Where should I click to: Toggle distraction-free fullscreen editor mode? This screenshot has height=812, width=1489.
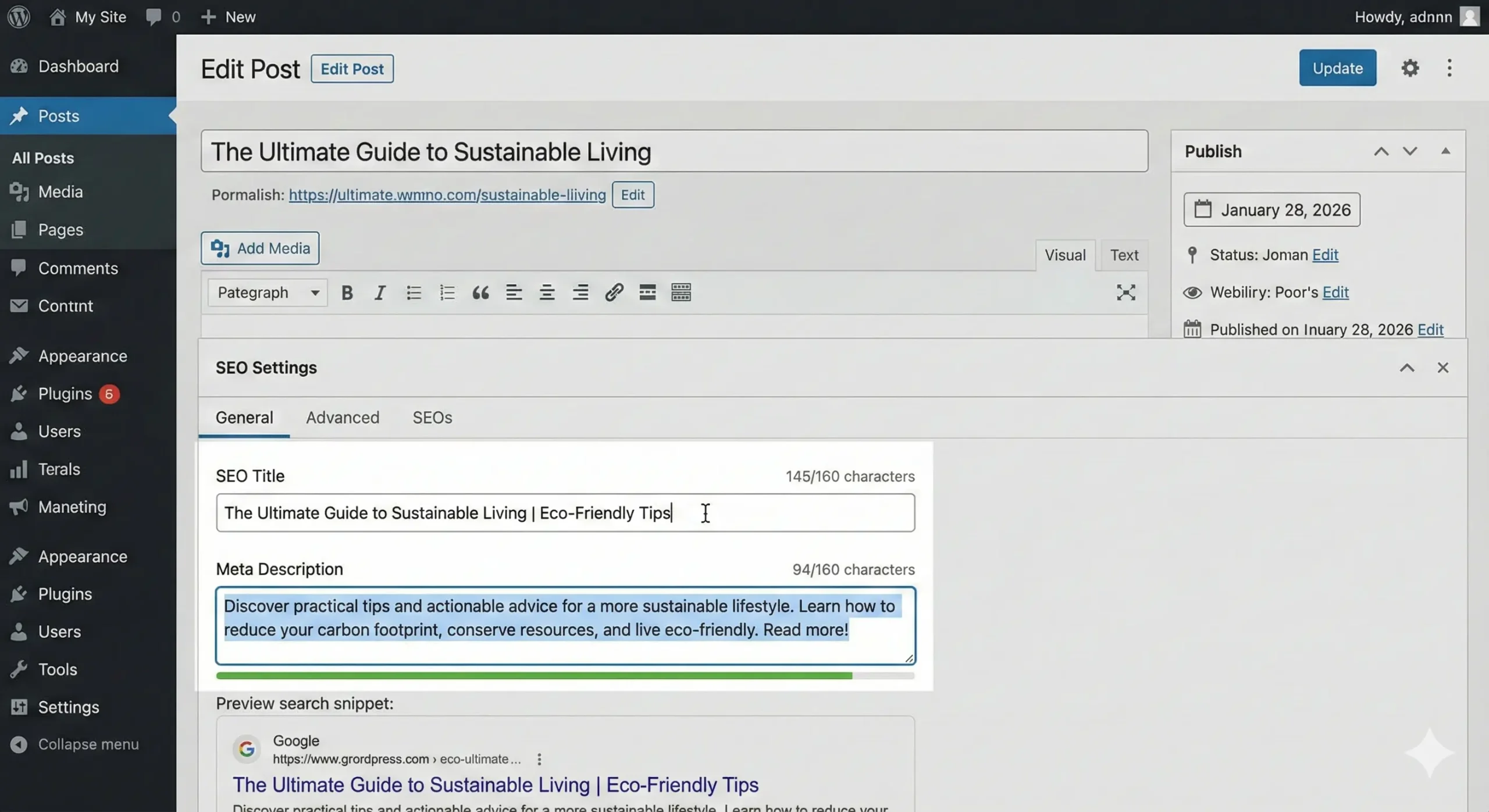click(1126, 293)
